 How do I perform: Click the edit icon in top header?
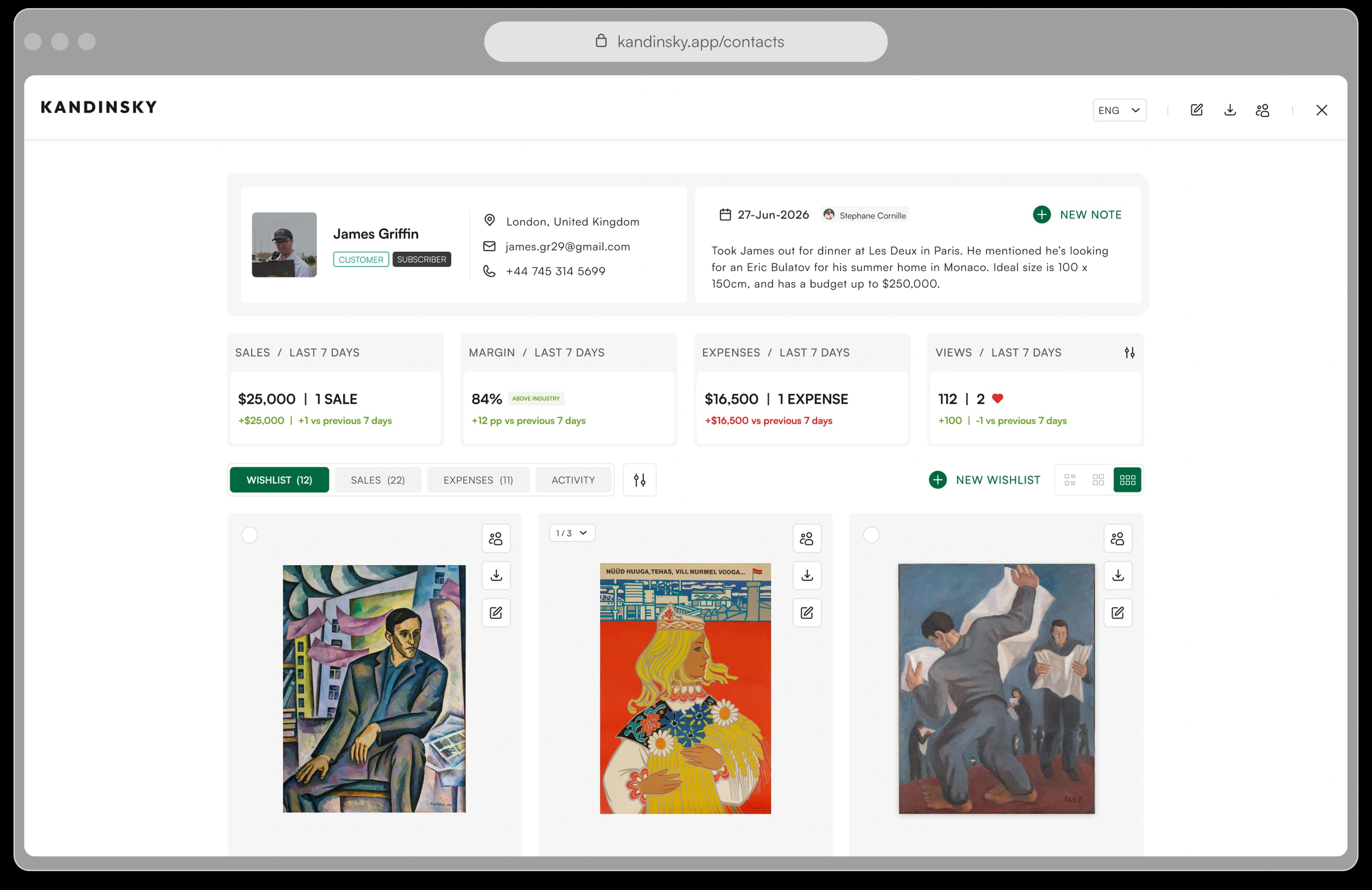(1197, 109)
